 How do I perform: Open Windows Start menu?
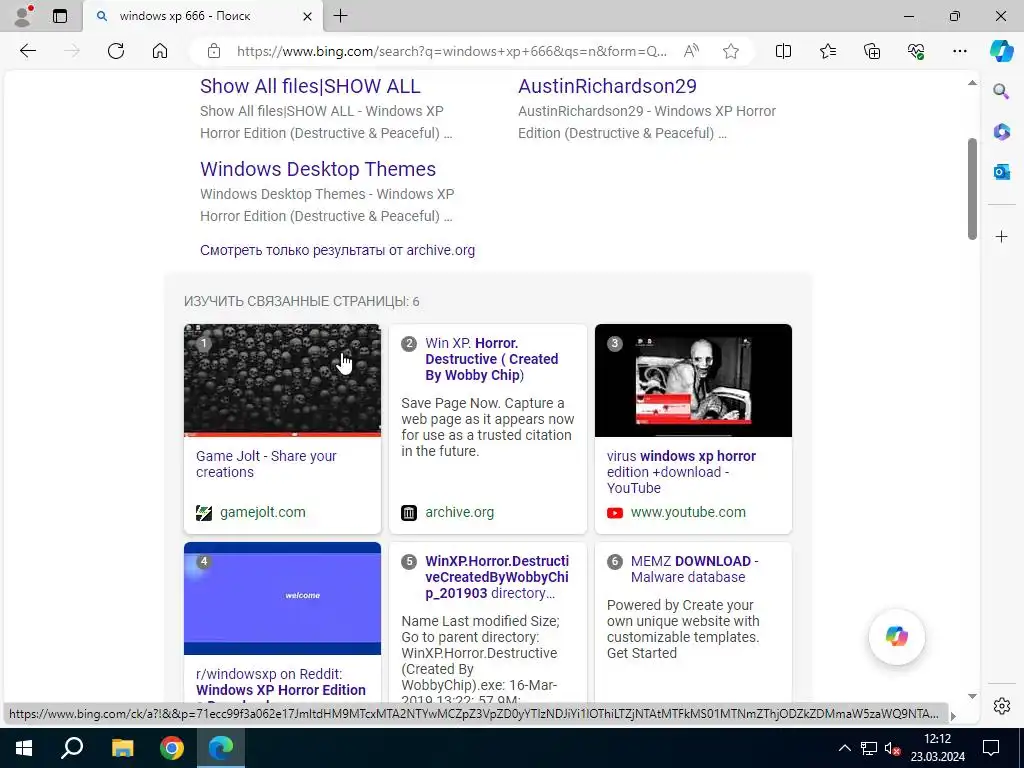[24, 748]
